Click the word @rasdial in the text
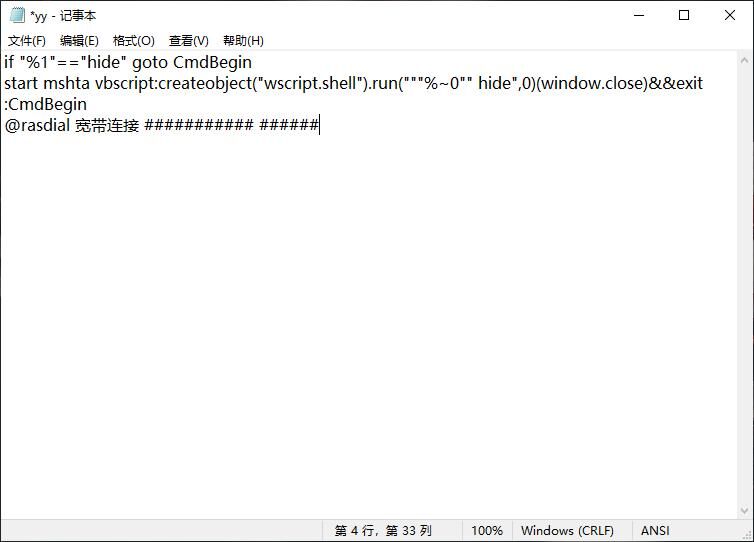 [x=37, y=125]
